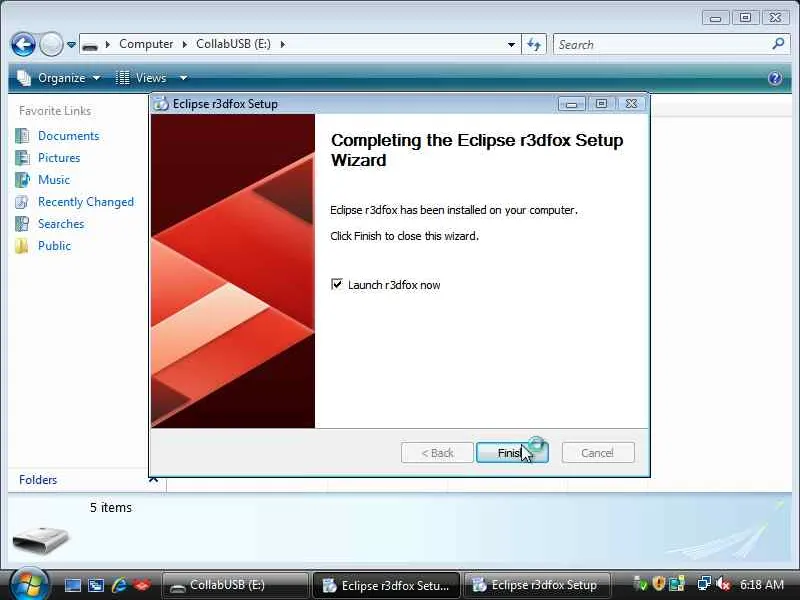
Task: Click the Public folder icon
Action: [x=22, y=246]
